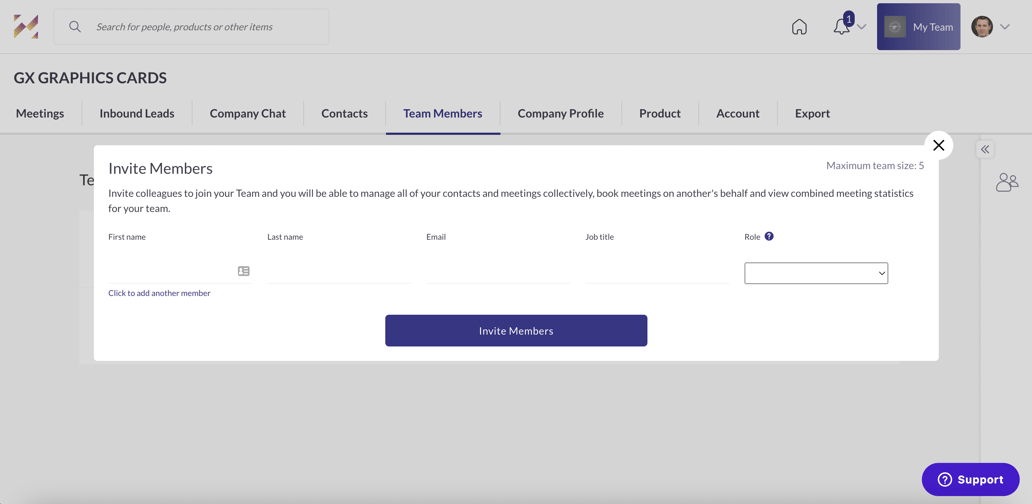Open the My Team button
The image size is (1032, 504).
pyautogui.click(x=918, y=27)
